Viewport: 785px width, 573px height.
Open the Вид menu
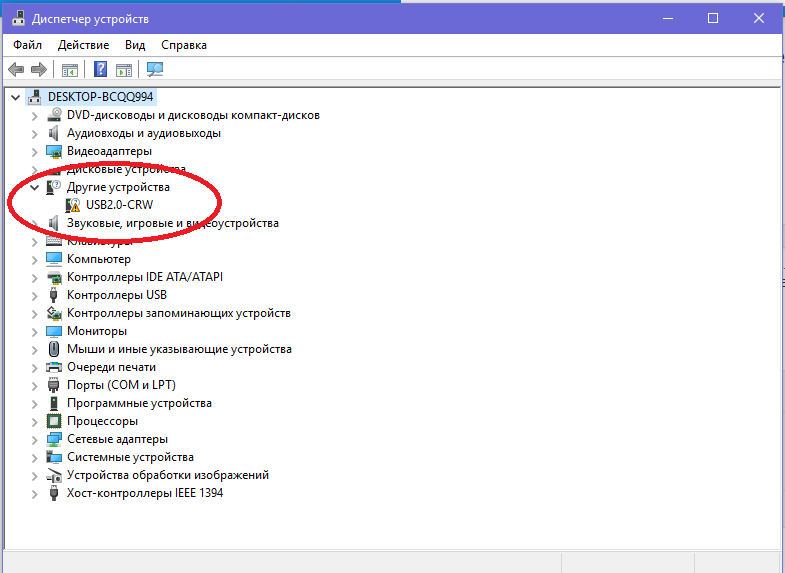135,45
